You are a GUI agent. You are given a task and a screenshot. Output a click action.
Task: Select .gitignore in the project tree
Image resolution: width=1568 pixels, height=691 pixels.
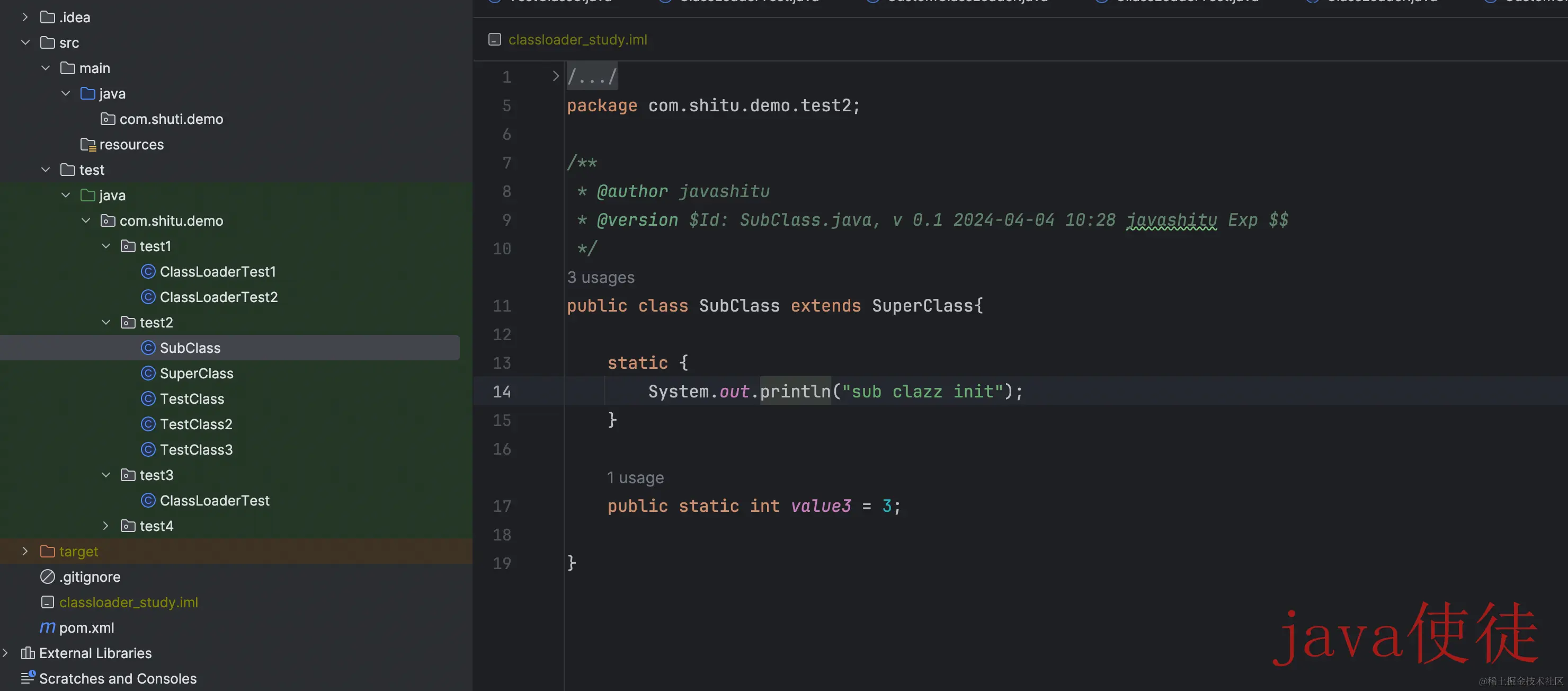pyautogui.click(x=90, y=577)
